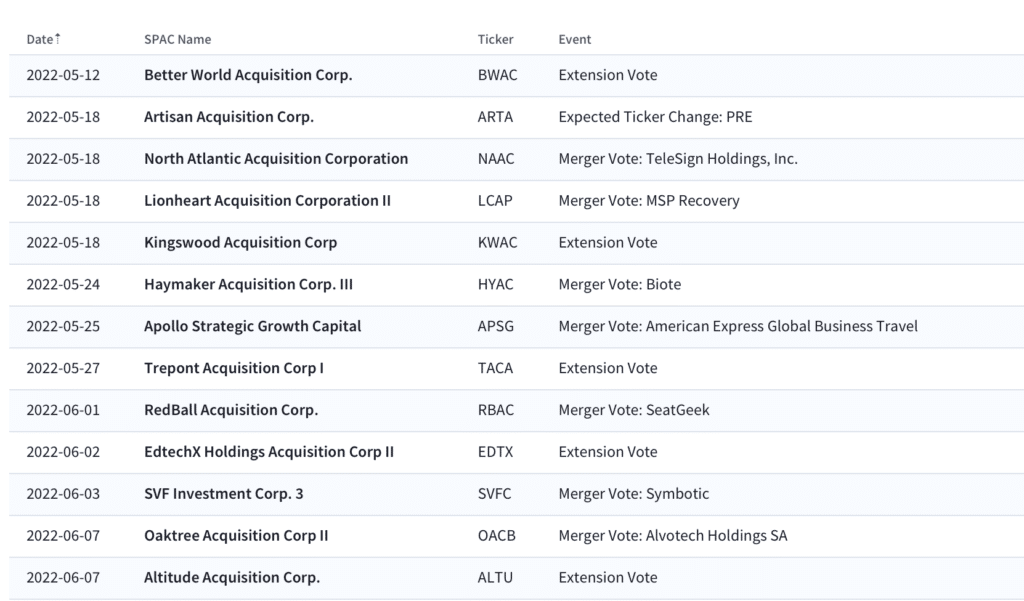1024x601 pixels.
Task: Open SVF Investment Corp. 3 link
Action: coord(224,493)
